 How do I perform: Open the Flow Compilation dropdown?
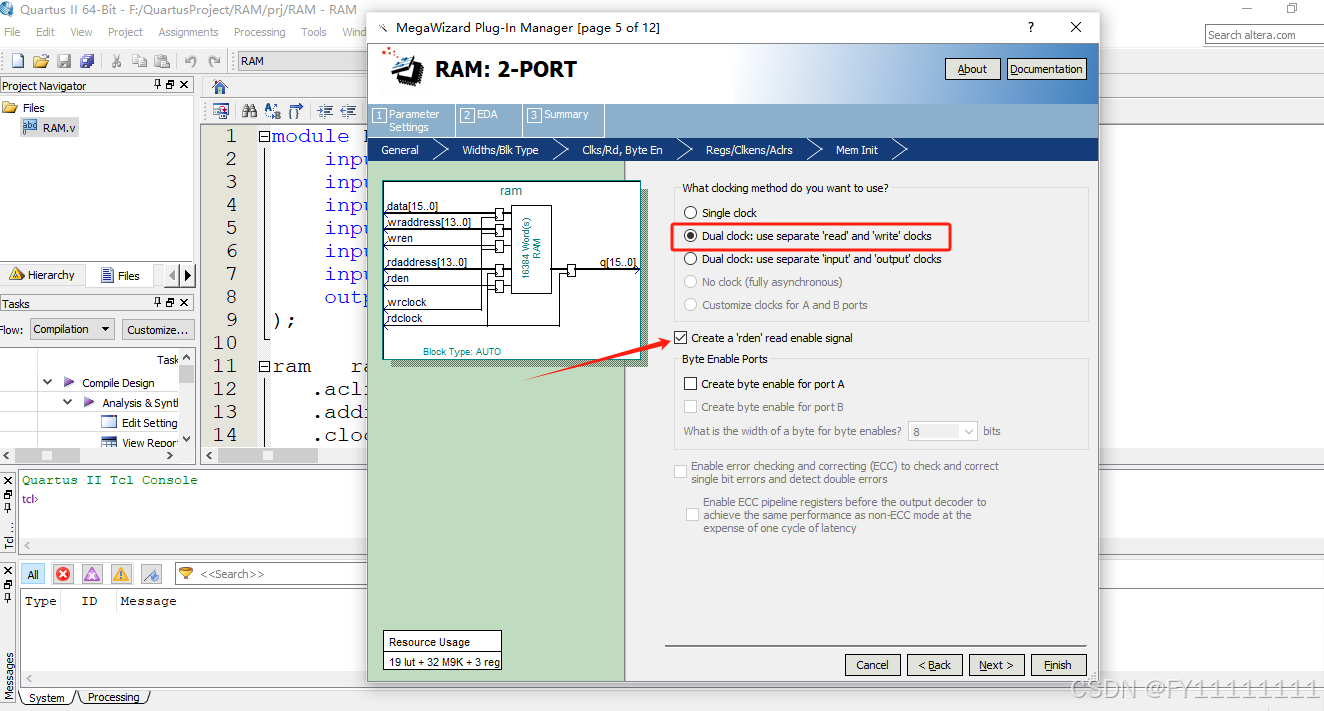click(72, 329)
